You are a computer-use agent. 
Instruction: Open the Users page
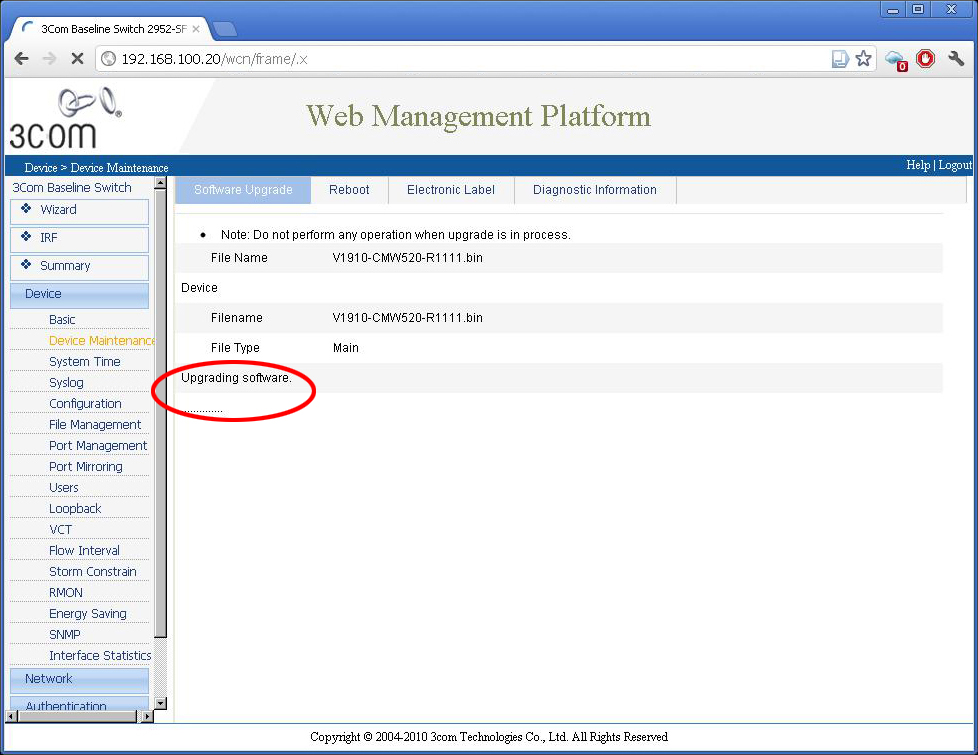(x=64, y=488)
